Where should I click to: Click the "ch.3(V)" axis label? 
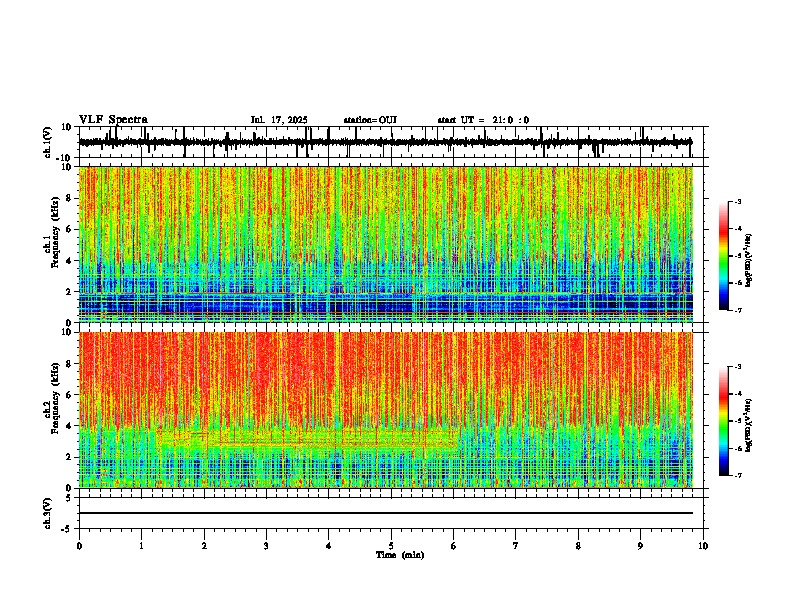(48, 513)
